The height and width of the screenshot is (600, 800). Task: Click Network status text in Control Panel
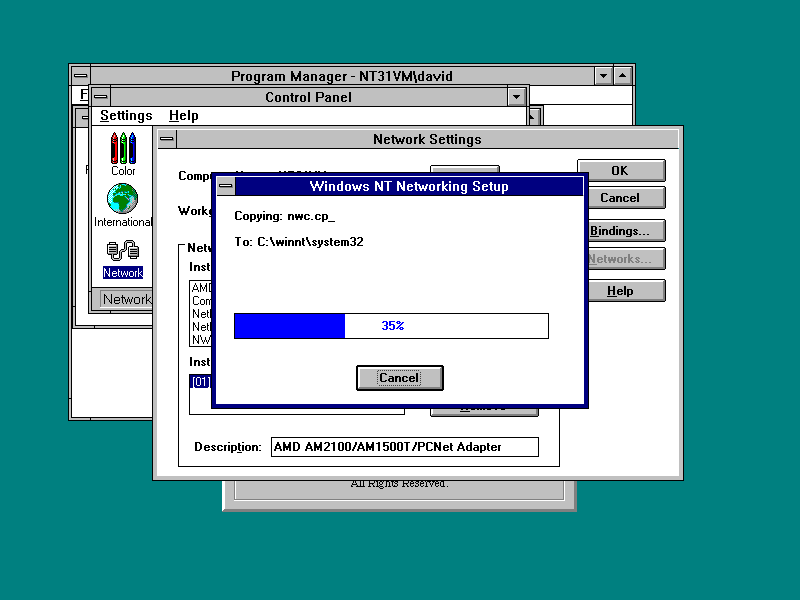point(127,299)
